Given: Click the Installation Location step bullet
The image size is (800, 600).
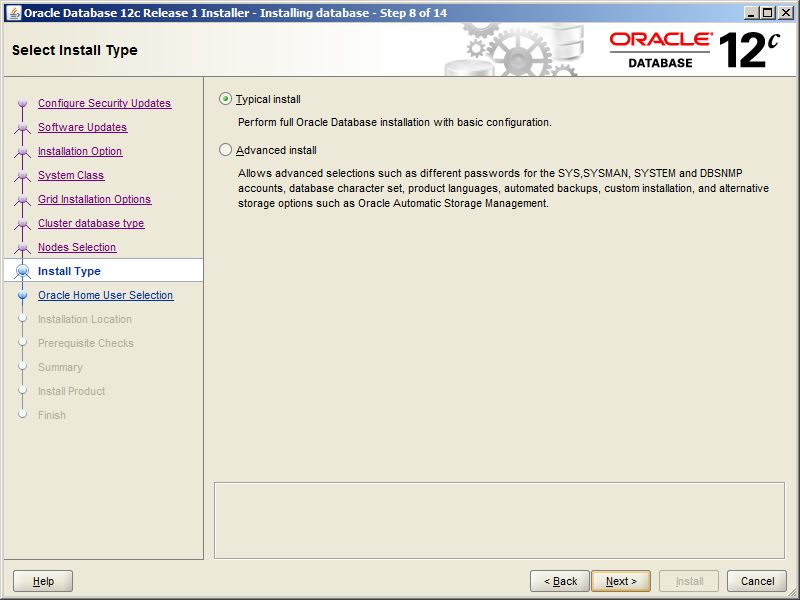Looking at the screenshot, I should point(22,318).
